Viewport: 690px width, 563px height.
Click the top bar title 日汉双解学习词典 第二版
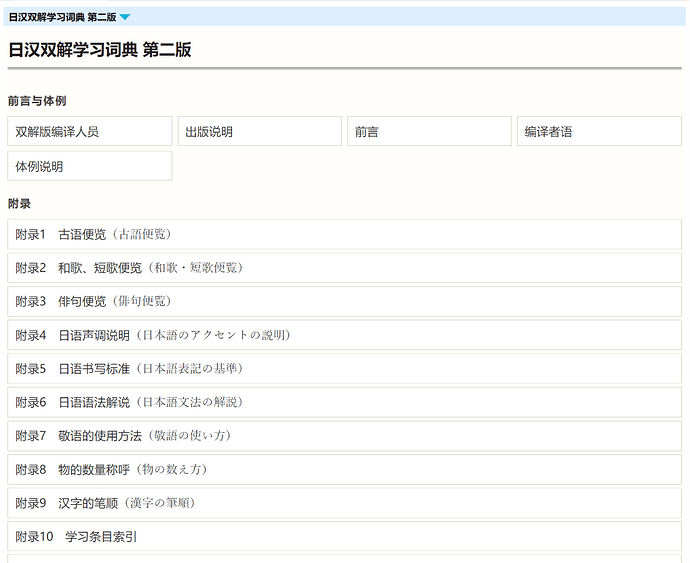pyautogui.click(x=62, y=17)
